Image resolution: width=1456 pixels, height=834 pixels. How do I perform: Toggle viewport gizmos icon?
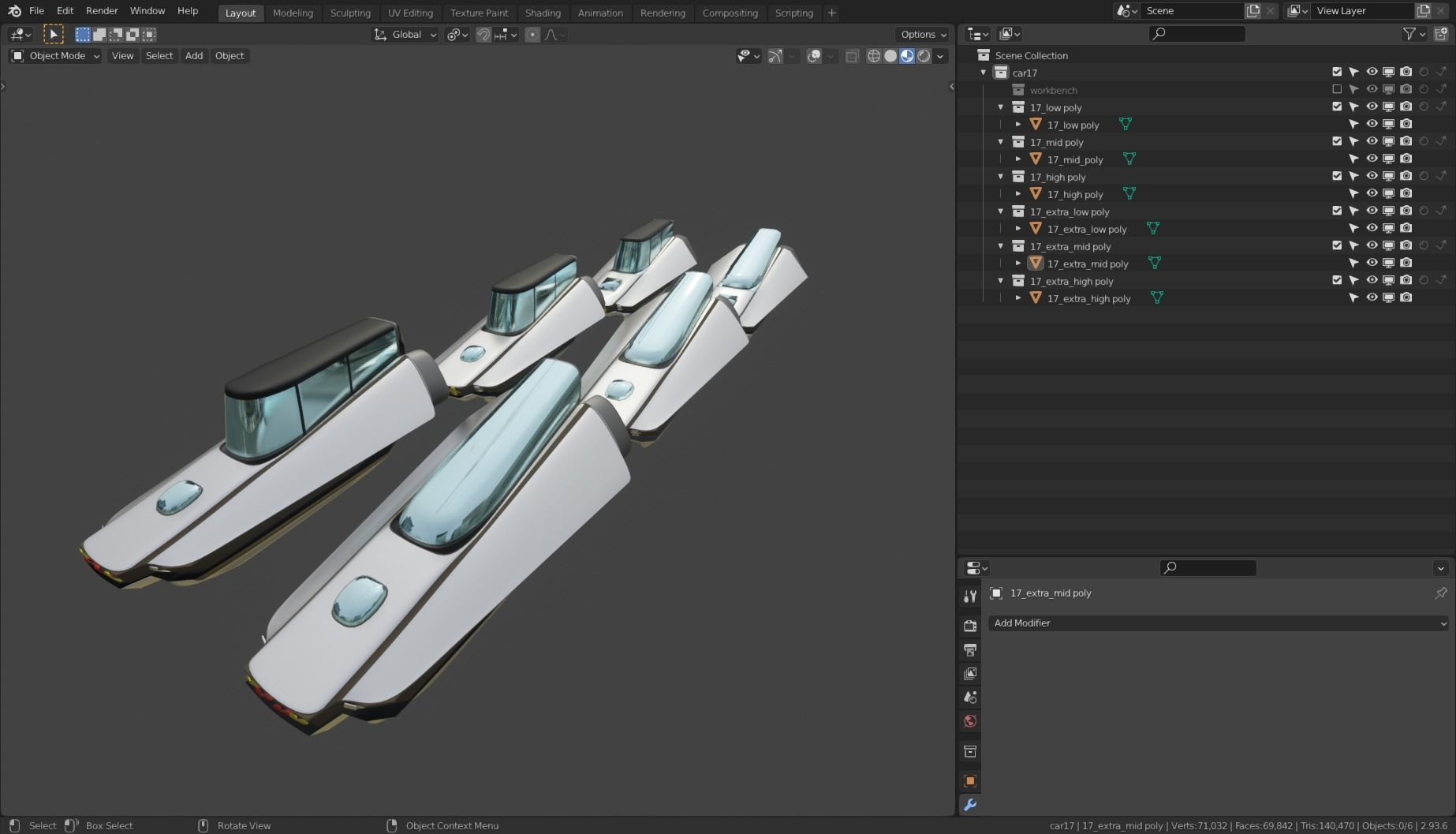[x=775, y=56]
